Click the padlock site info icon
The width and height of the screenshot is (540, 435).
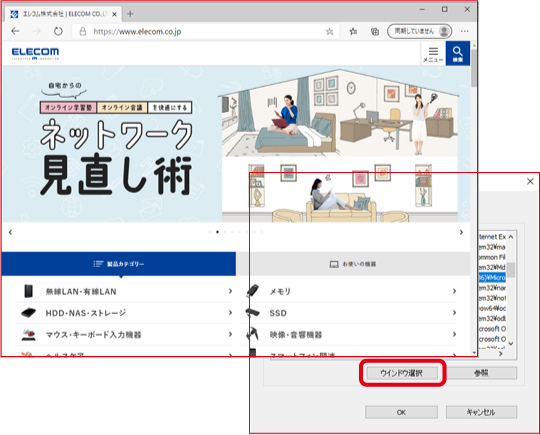[x=83, y=32]
